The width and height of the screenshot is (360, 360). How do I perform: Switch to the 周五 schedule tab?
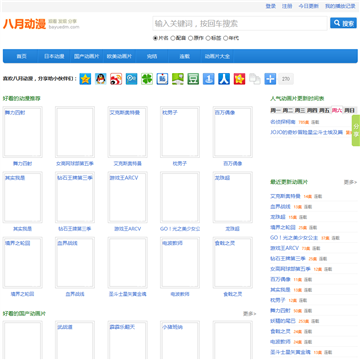tap(324, 110)
